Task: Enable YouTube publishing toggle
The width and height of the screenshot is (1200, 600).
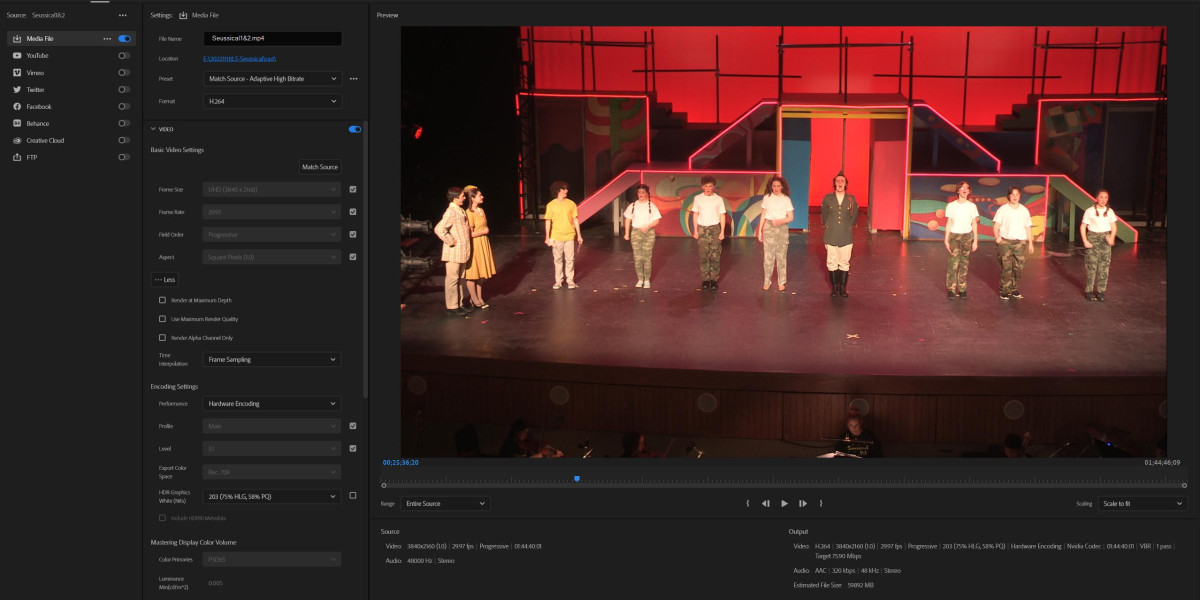Action: click(x=124, y=56)
